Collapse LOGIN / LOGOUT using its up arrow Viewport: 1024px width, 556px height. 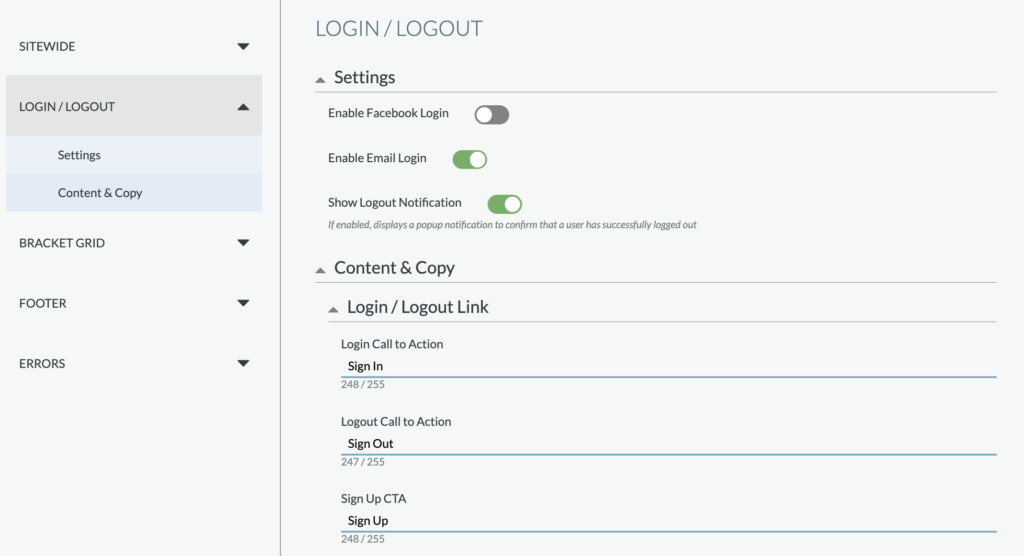click(x=243, y=106)
